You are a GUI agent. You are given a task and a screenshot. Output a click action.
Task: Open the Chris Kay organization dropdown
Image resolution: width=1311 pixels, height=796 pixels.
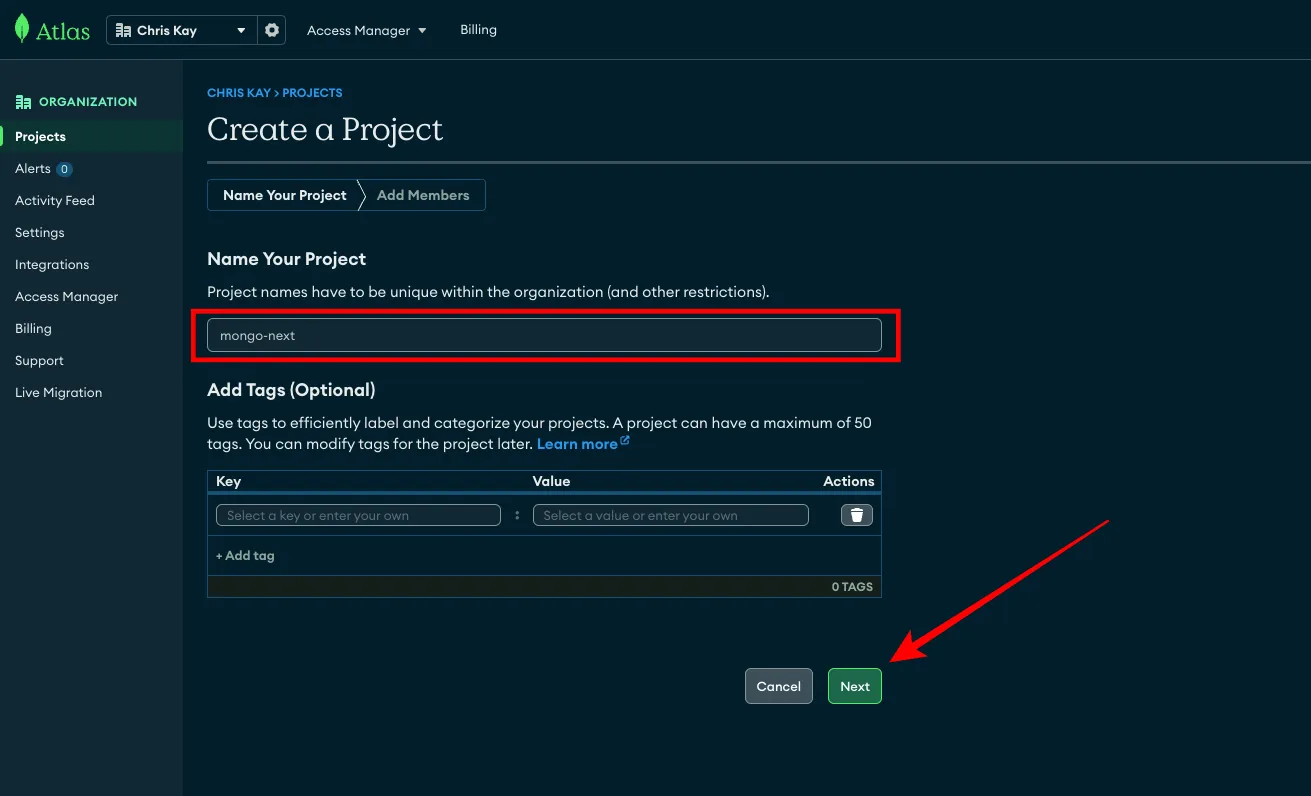pyautogui.click(x=182, y=30)
